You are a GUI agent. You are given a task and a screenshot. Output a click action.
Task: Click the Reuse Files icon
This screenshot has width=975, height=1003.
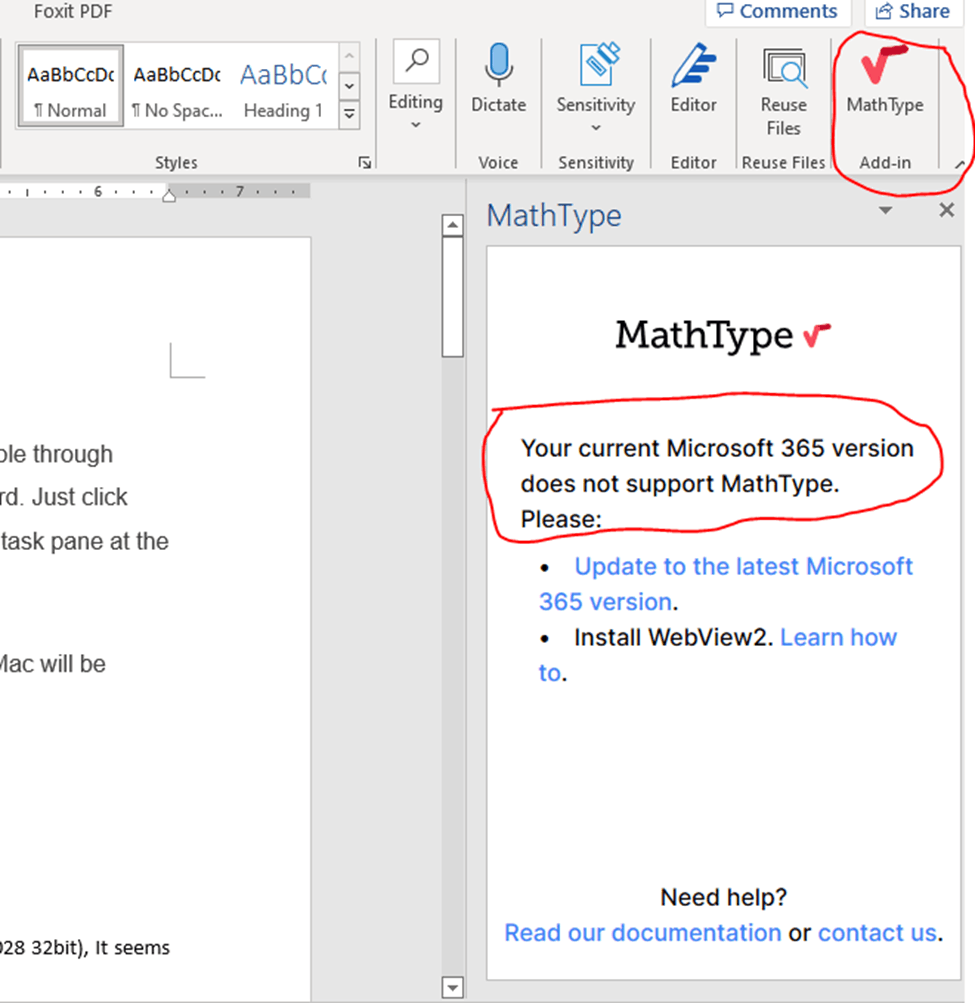pyautogui.click(x=784, y=69)
